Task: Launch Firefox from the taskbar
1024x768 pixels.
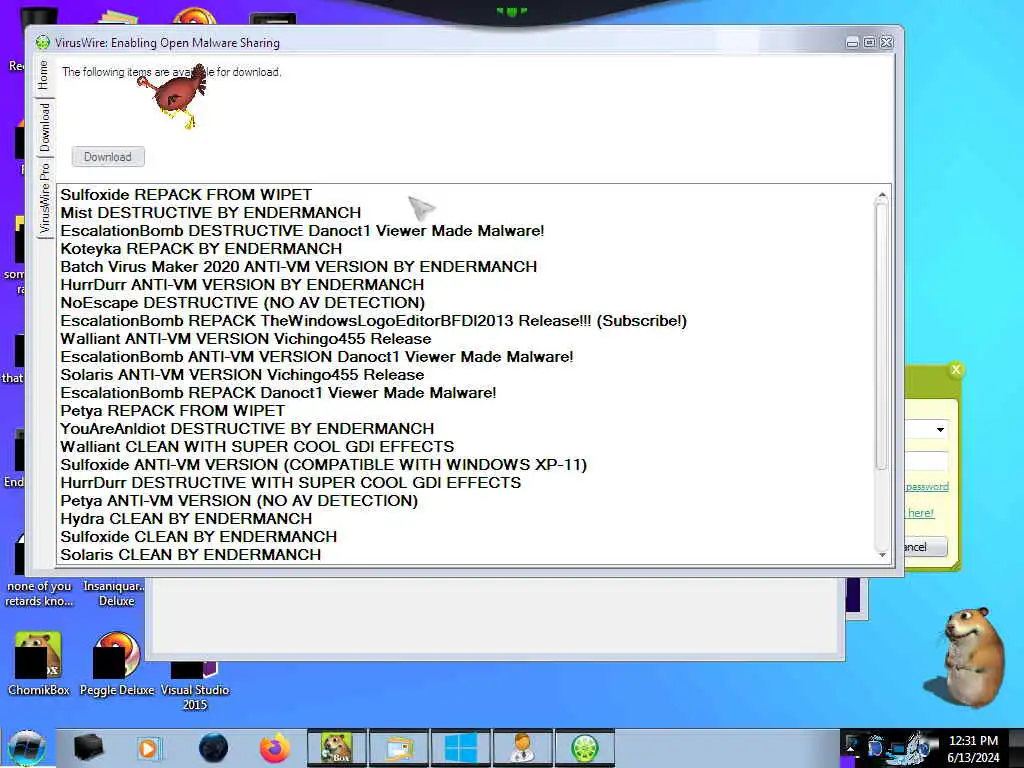Action: 275,748
